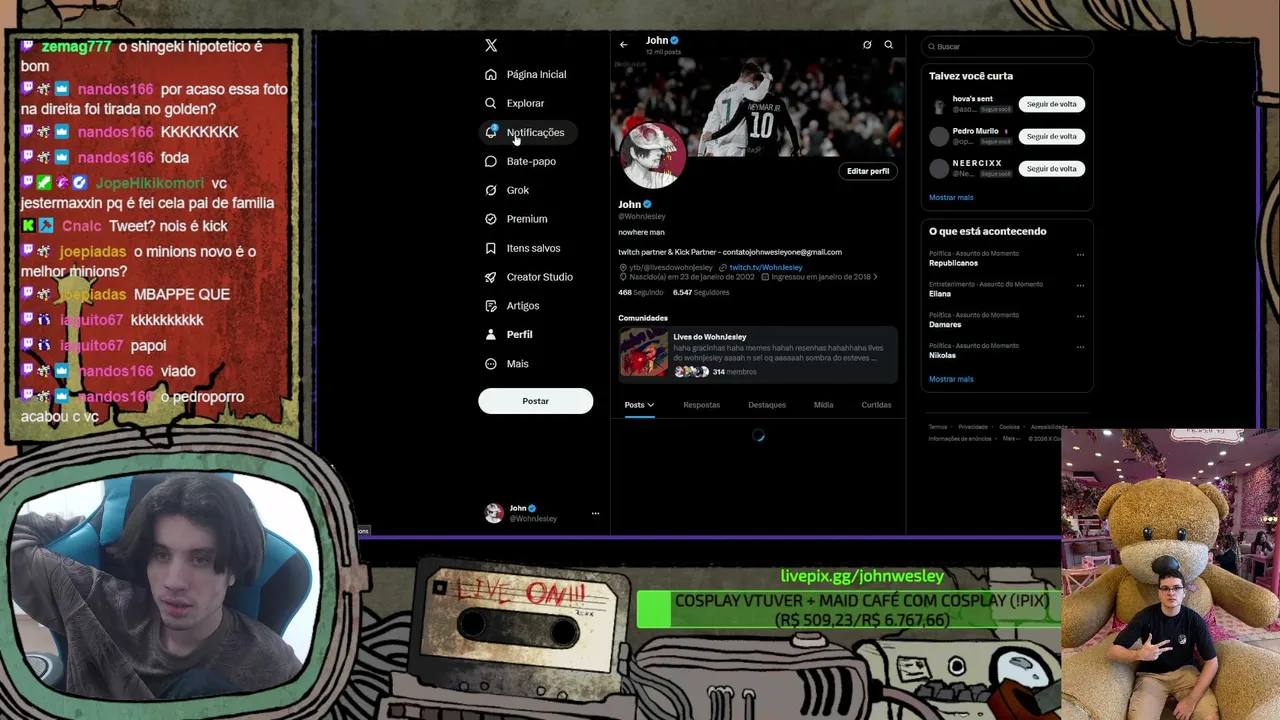
Task: Click the Termos footer link
Action: [938, 427]
